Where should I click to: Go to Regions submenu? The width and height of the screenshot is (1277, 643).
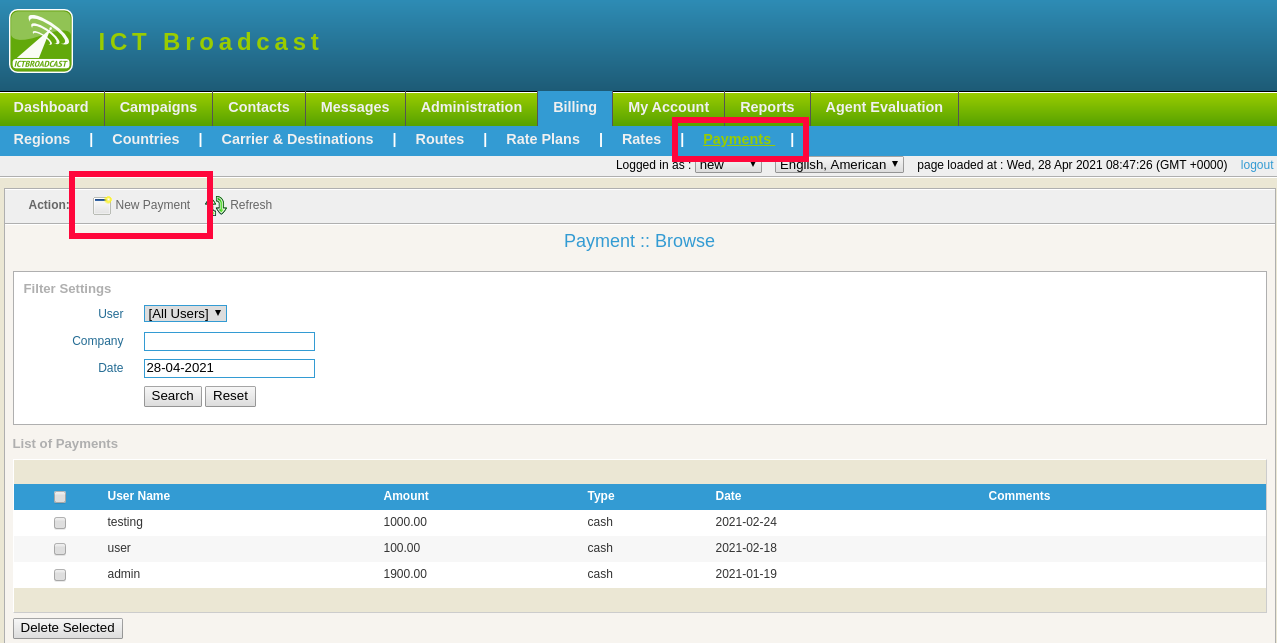point(42,139)
